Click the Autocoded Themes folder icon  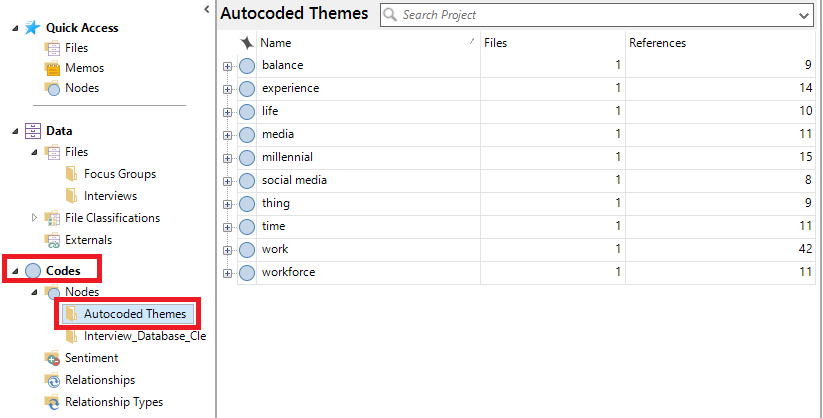point(71,314)
